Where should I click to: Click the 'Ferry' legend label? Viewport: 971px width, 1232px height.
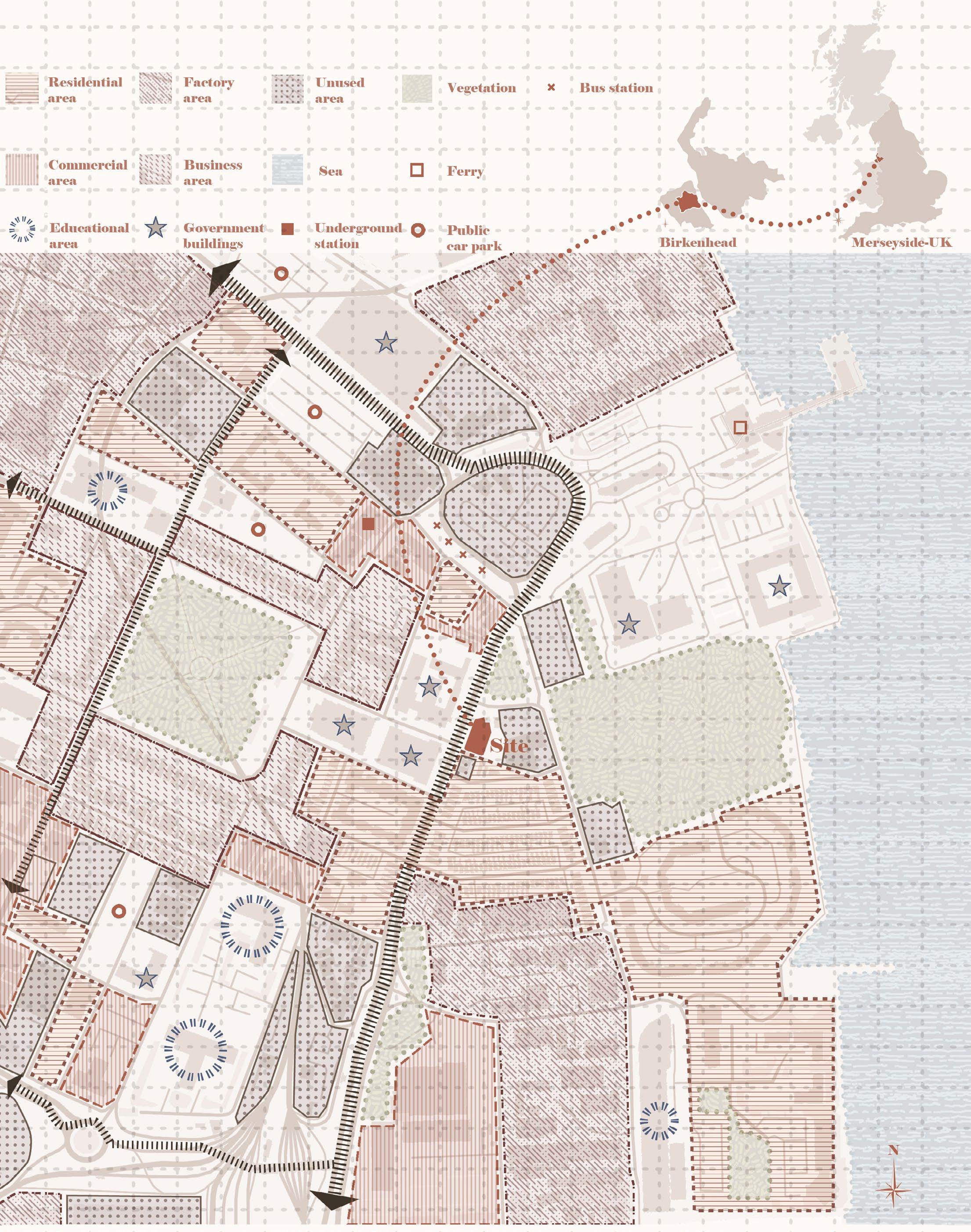[x=465, y=171]
